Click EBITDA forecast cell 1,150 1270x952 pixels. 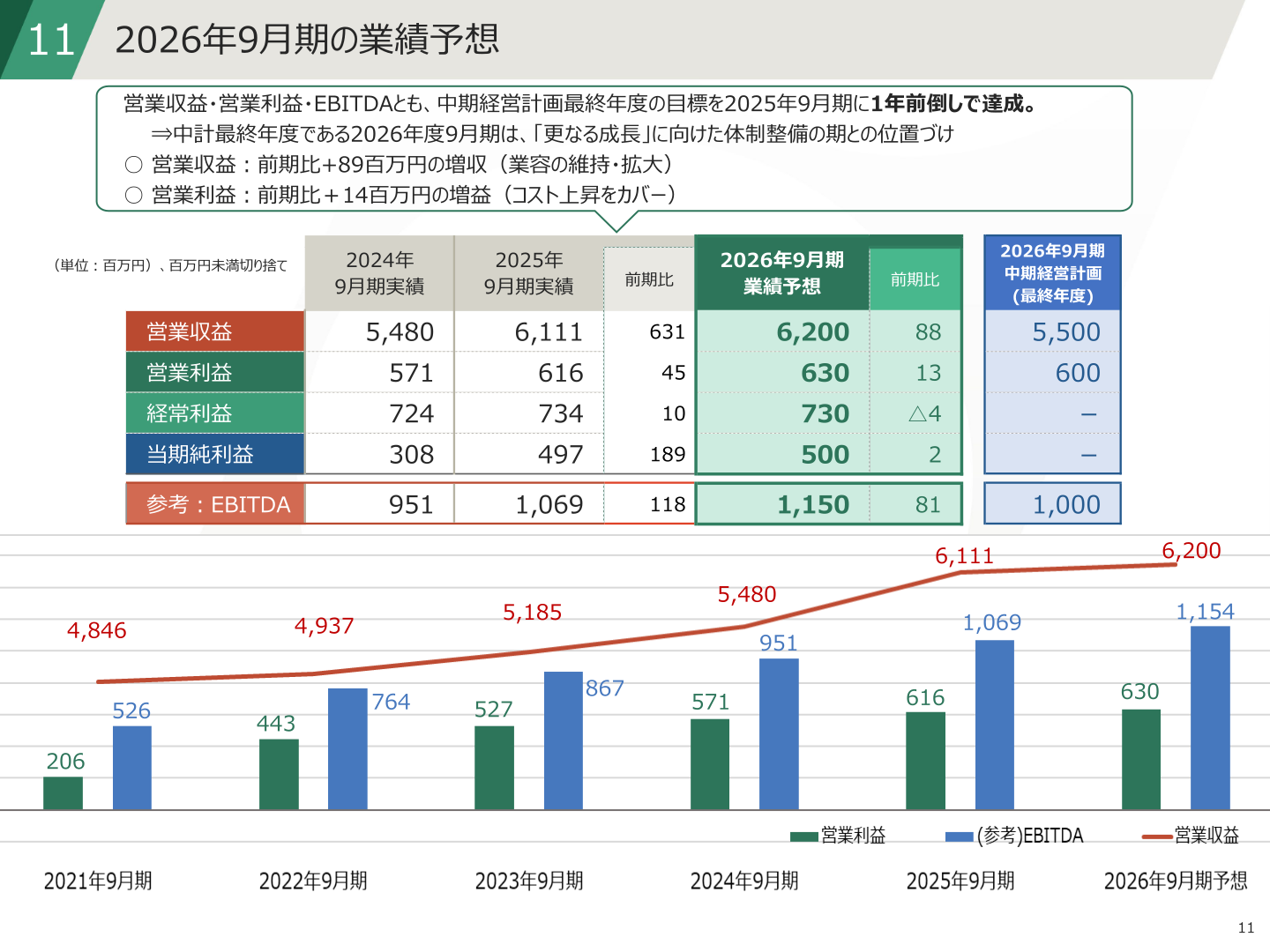click(812, 505)
